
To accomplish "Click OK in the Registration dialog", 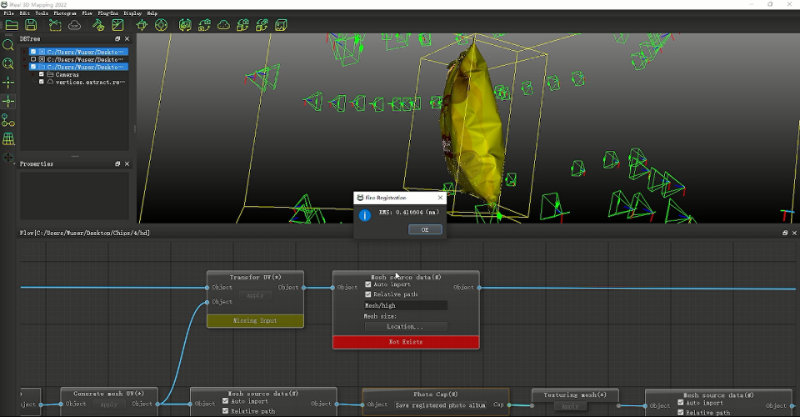I will click(x=425, y=230).
